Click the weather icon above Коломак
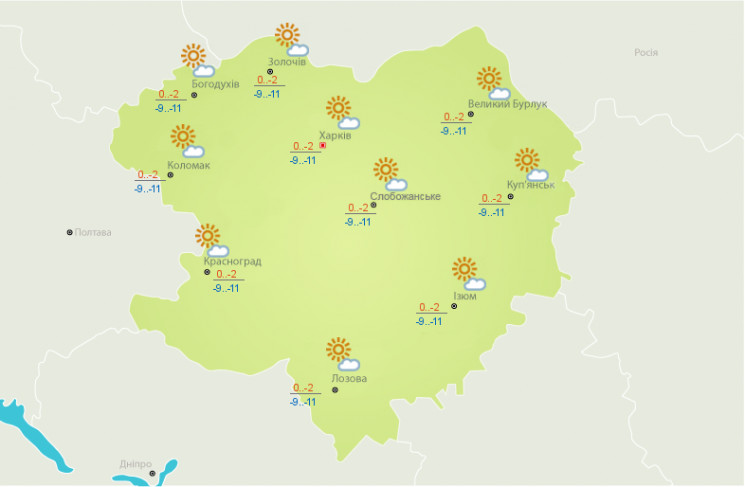745x487 pixels. (187, 141)
